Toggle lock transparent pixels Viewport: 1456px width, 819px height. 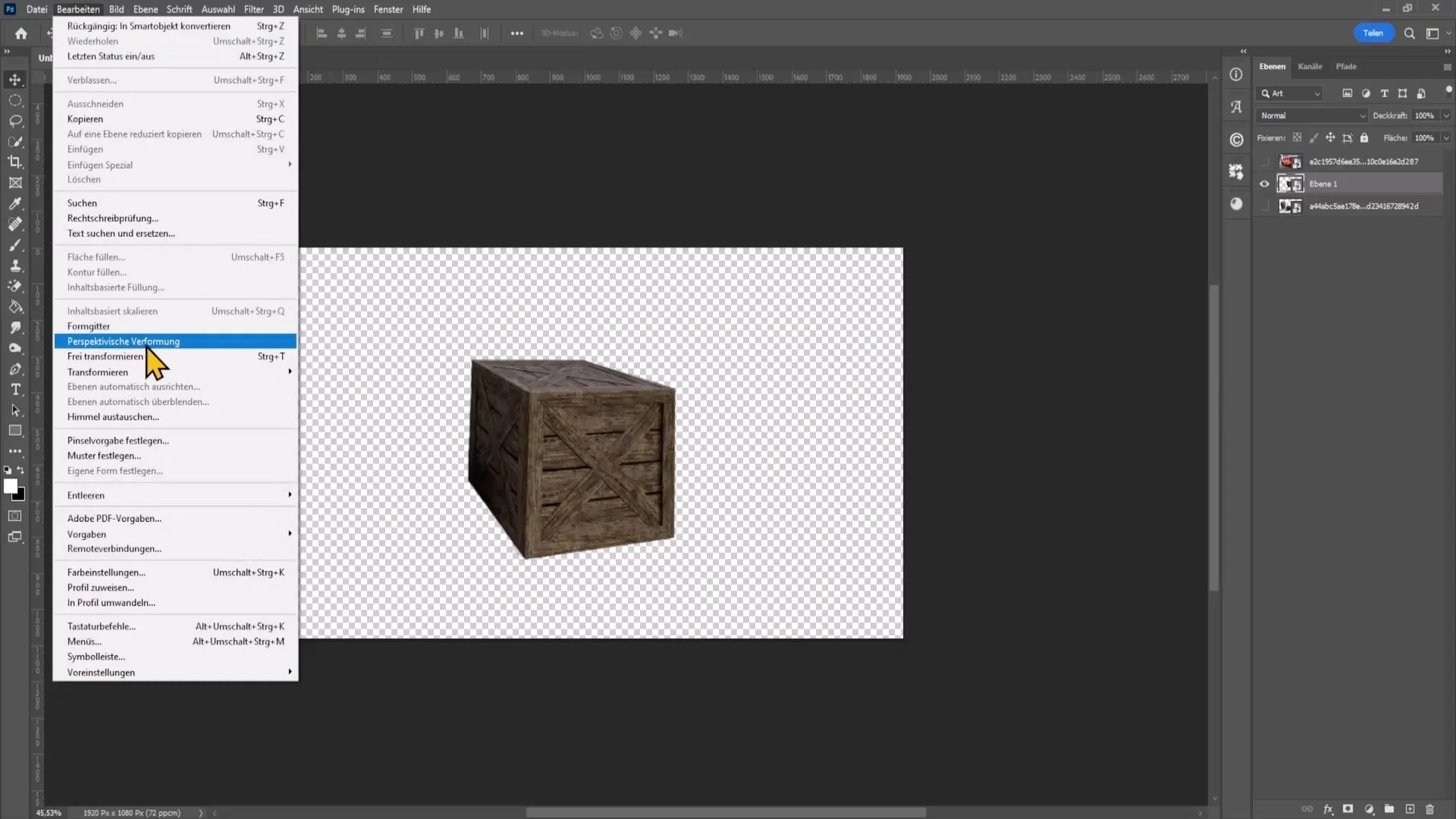(x=1297, y=138)
